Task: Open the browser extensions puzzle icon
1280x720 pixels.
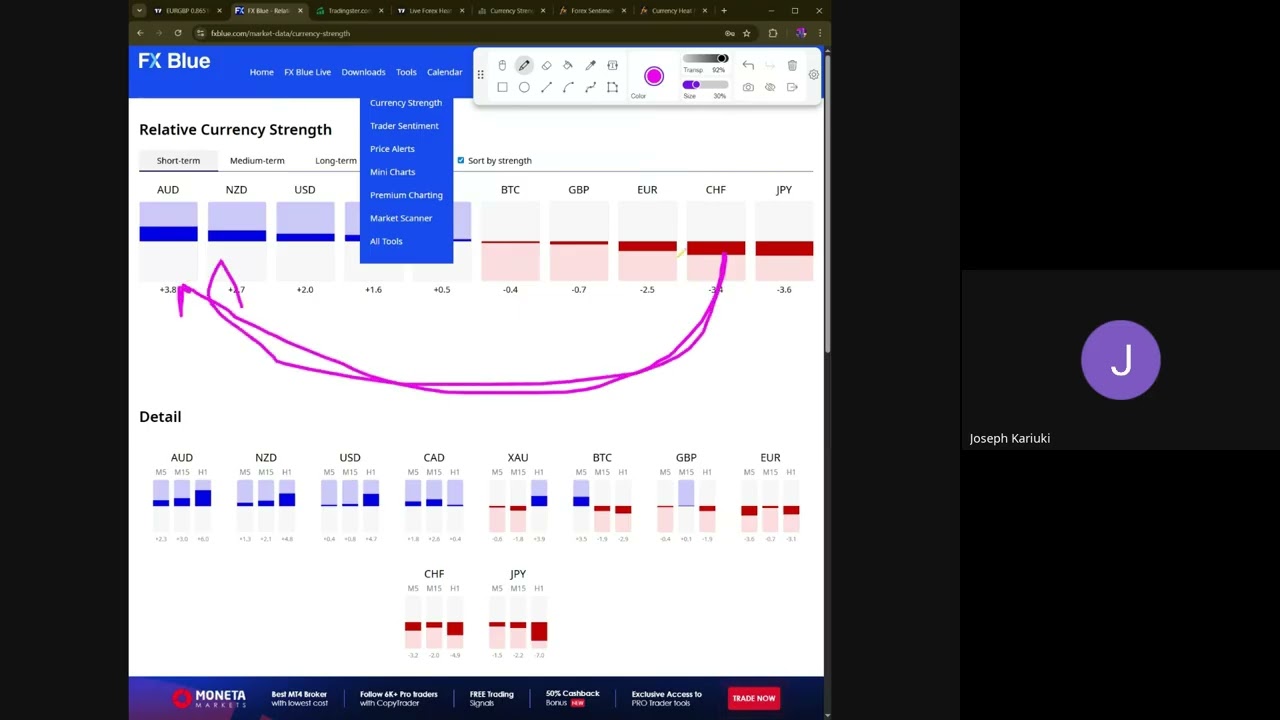Action: [772, 33]
